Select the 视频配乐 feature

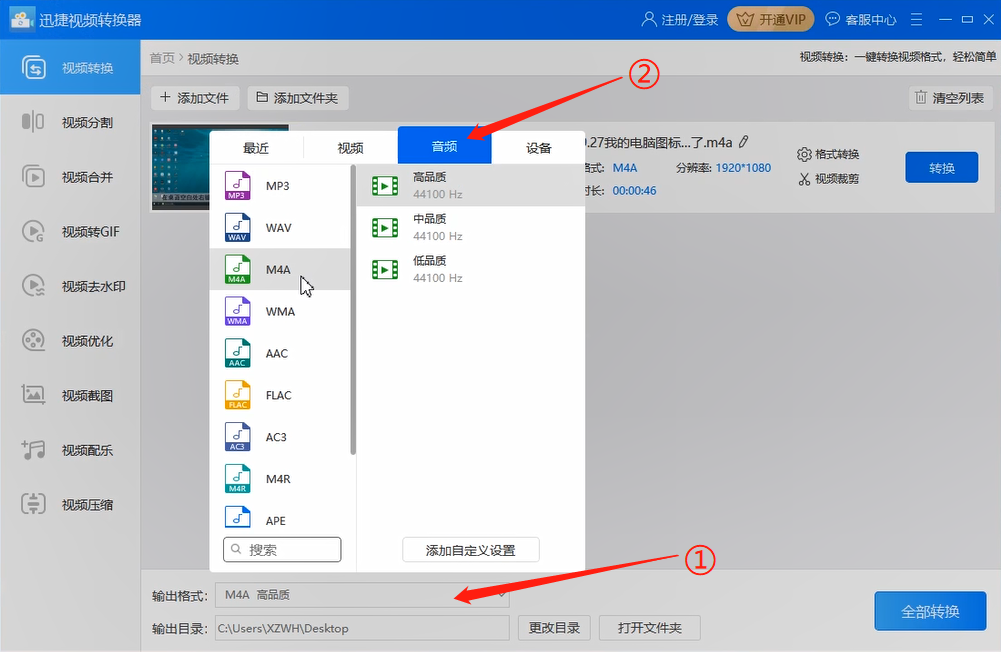click(x=70, y=450)
